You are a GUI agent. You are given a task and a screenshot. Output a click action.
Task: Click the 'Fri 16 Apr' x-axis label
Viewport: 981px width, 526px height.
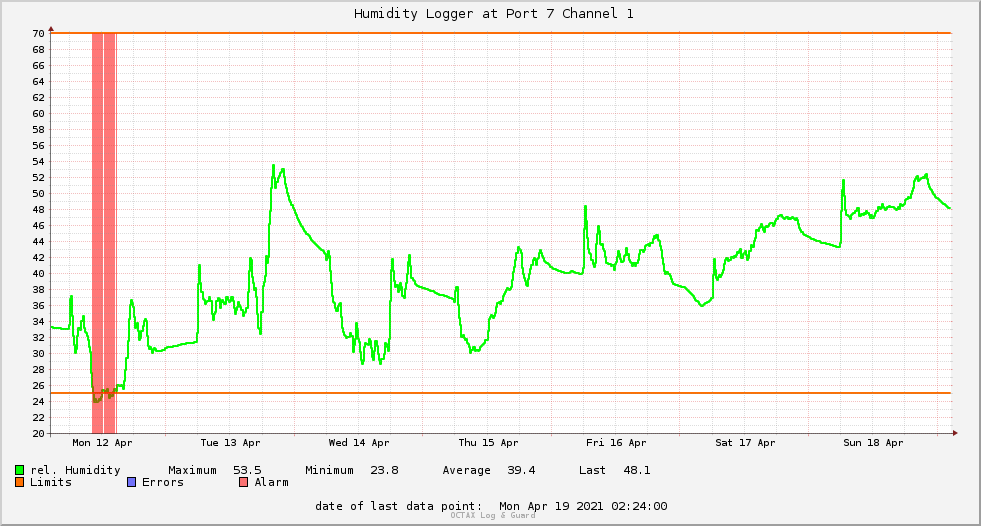point(616,442)
